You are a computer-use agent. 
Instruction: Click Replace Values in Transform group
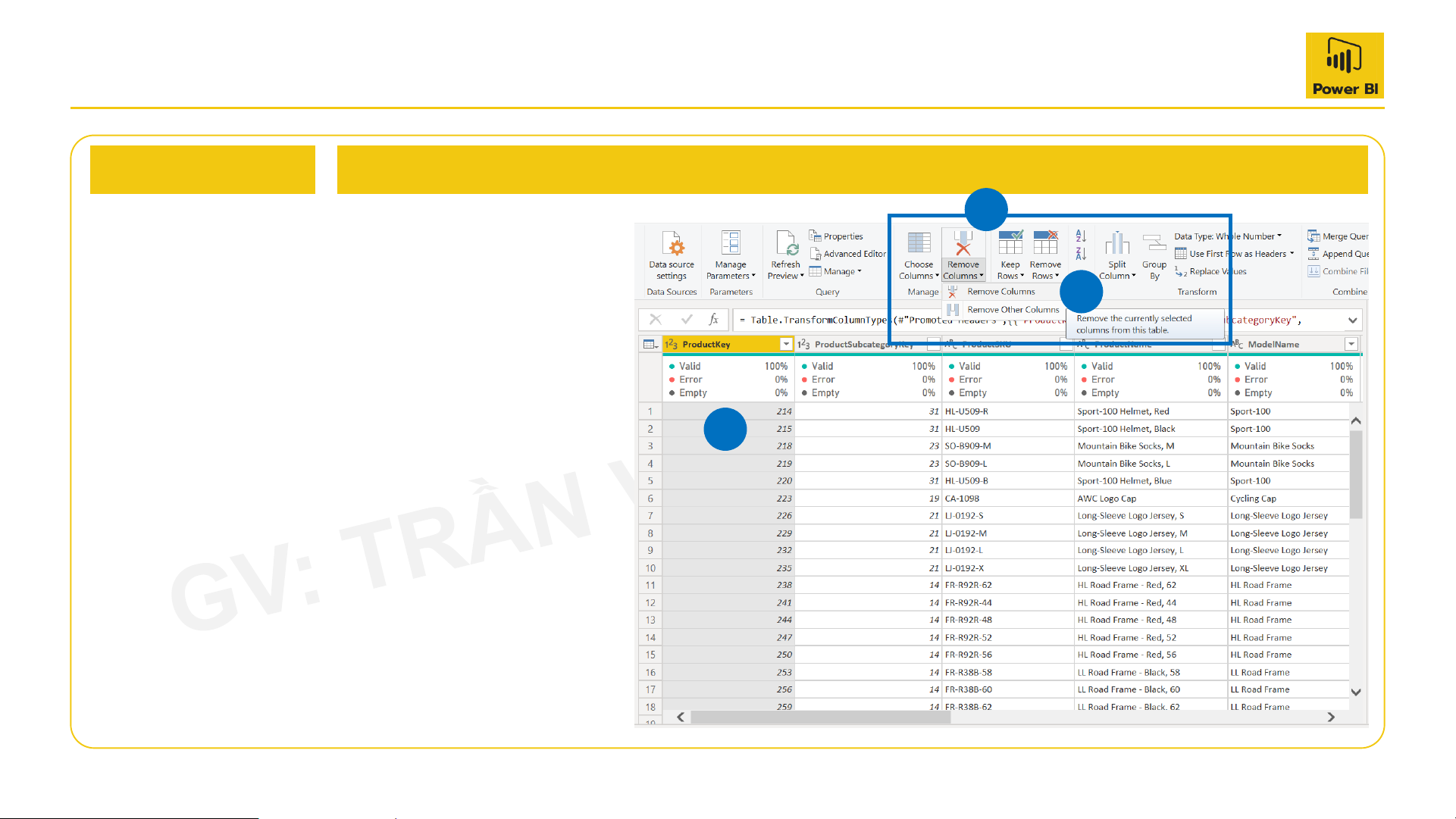pos(1213,271)
